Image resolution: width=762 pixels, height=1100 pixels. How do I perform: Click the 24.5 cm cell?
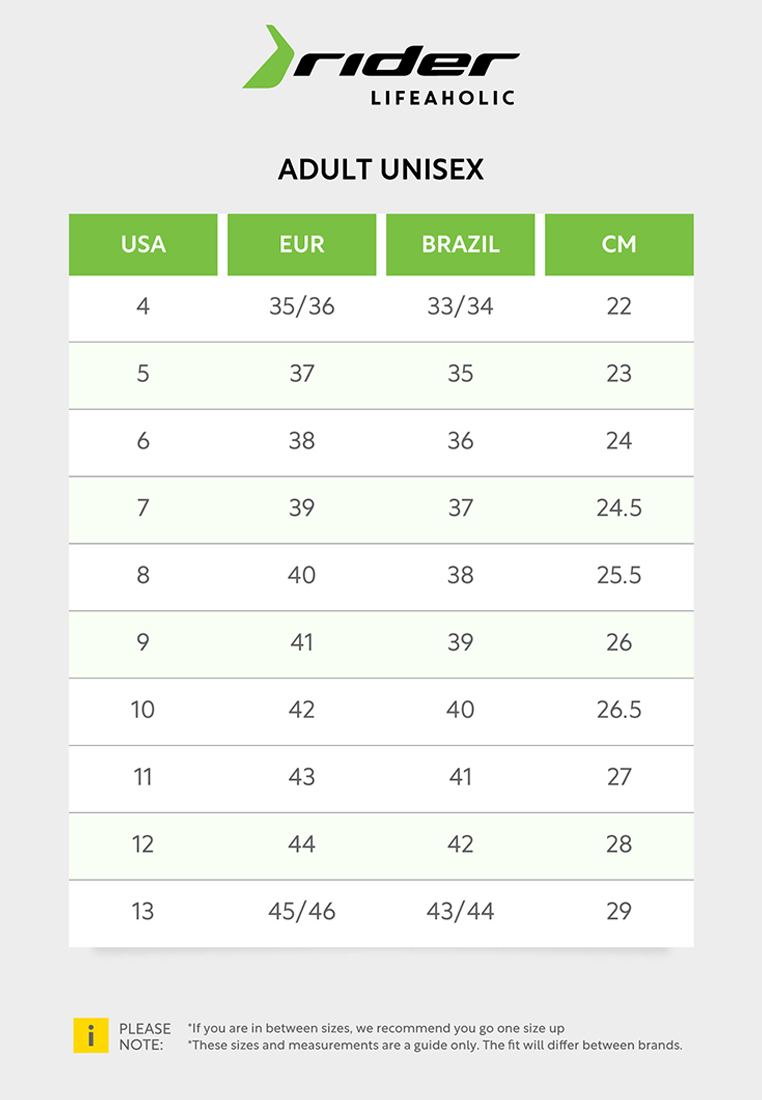point(619,508)
